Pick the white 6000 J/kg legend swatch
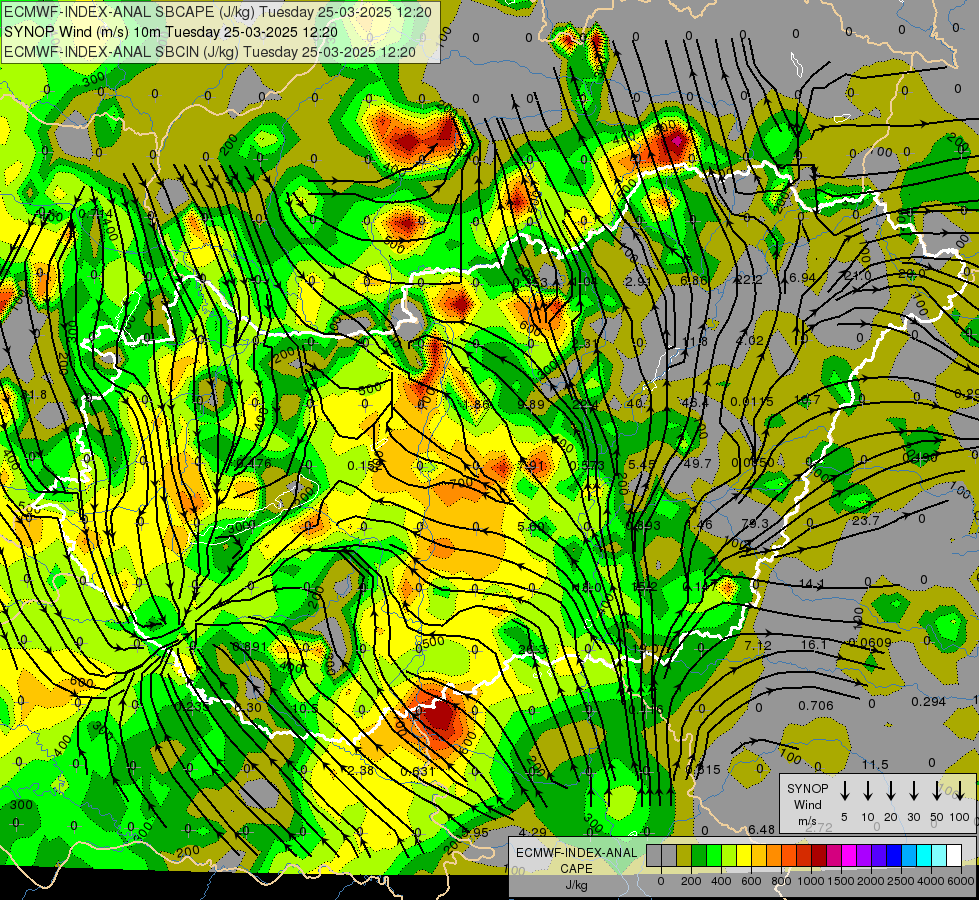The image size is (979, 900). pyautogui.click(x=954, y=855)
